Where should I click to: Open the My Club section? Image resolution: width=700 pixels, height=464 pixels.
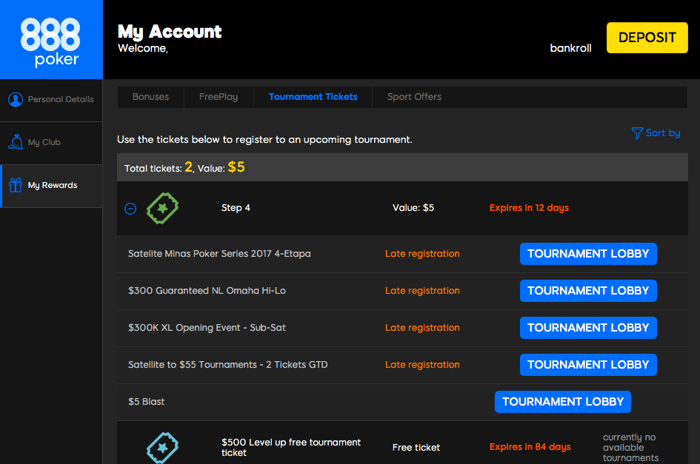coord(51,142)
